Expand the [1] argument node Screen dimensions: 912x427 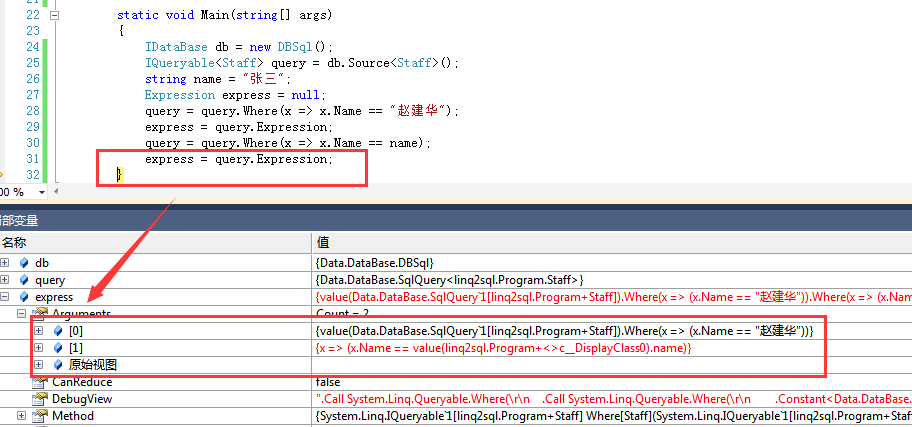coord(39,347)
